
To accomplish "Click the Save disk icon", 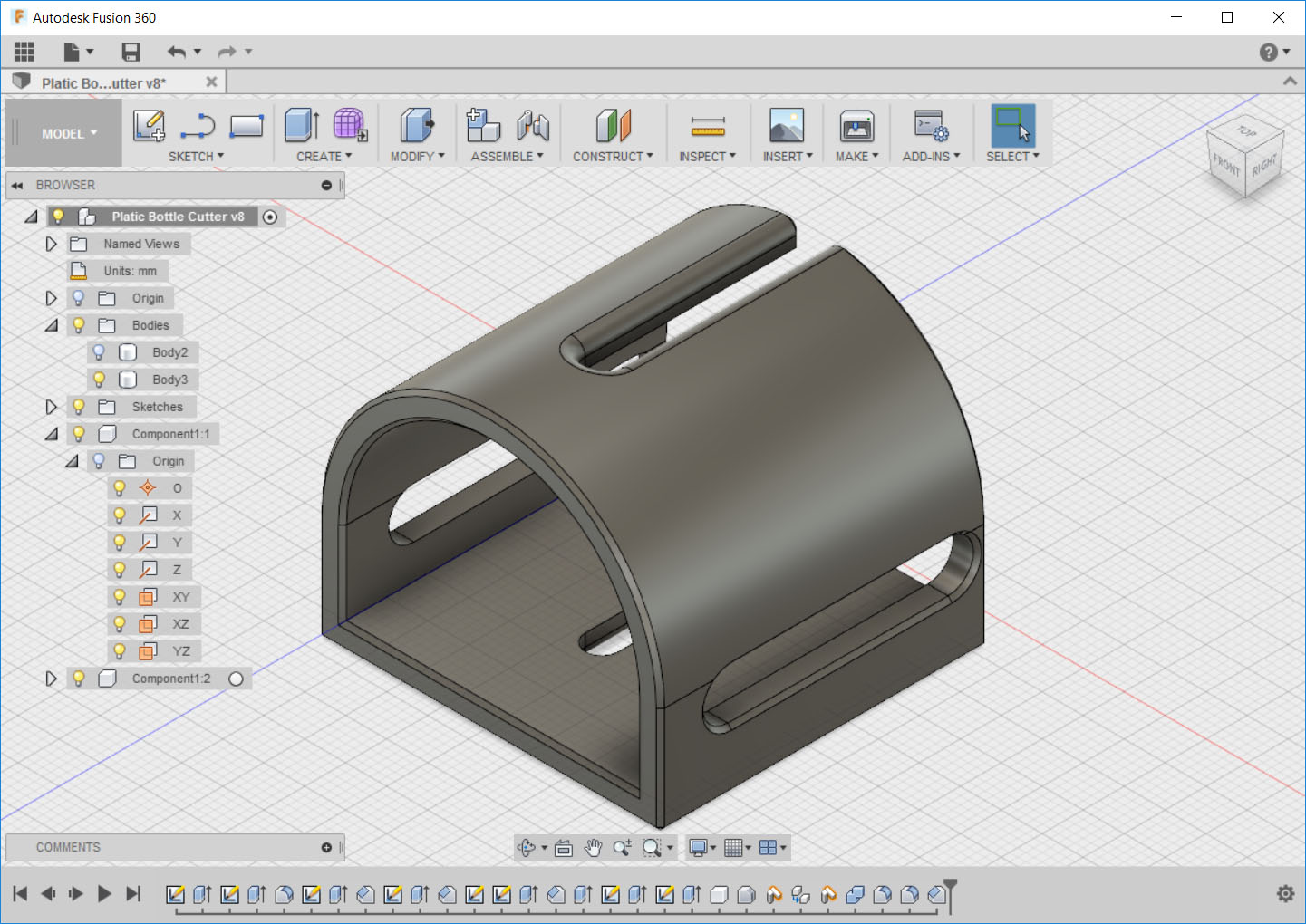I will (131, 52).
